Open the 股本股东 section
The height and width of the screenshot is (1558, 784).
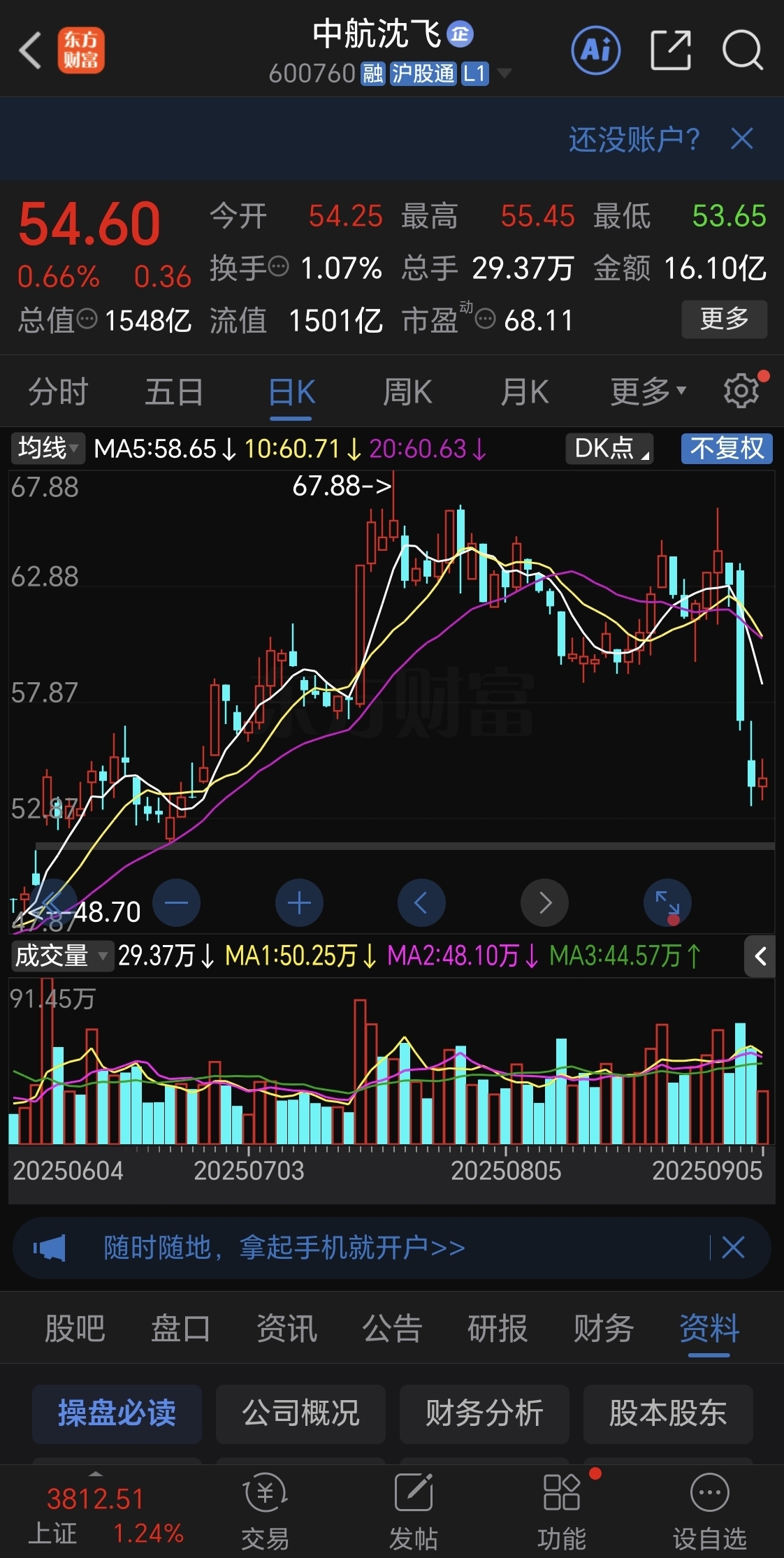[x=668, y=1413]
